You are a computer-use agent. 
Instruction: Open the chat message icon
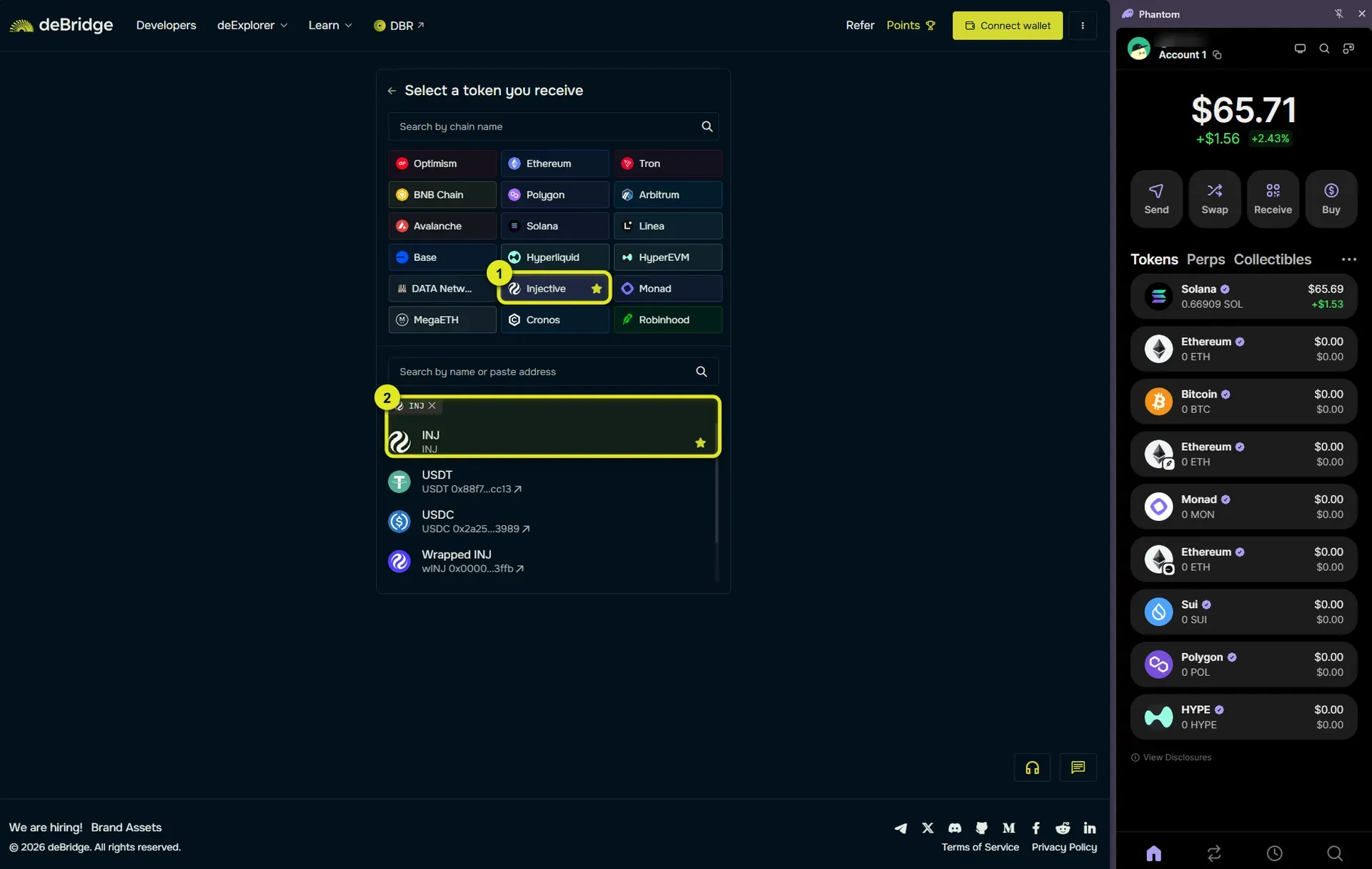1078,768
